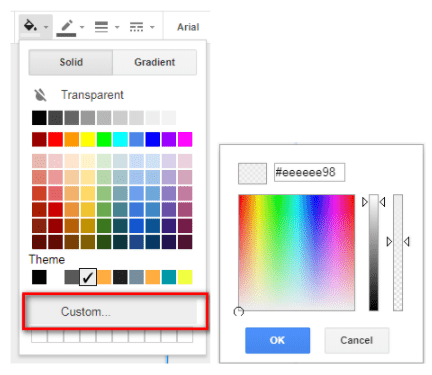
Task: Click the hex color input field
Action: [309, 172]
